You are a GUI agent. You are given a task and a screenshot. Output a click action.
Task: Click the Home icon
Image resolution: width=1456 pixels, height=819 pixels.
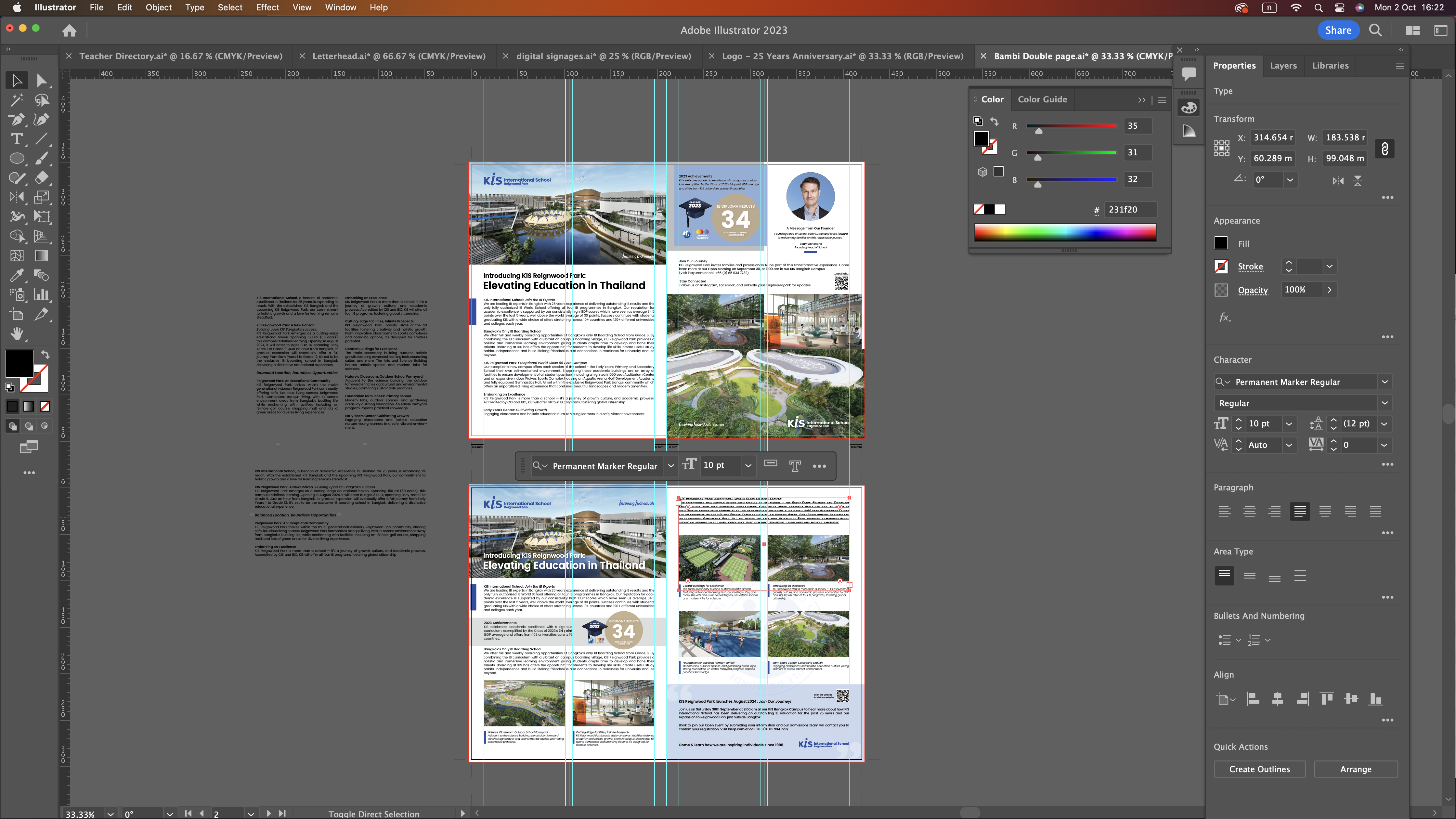[69, 31]
